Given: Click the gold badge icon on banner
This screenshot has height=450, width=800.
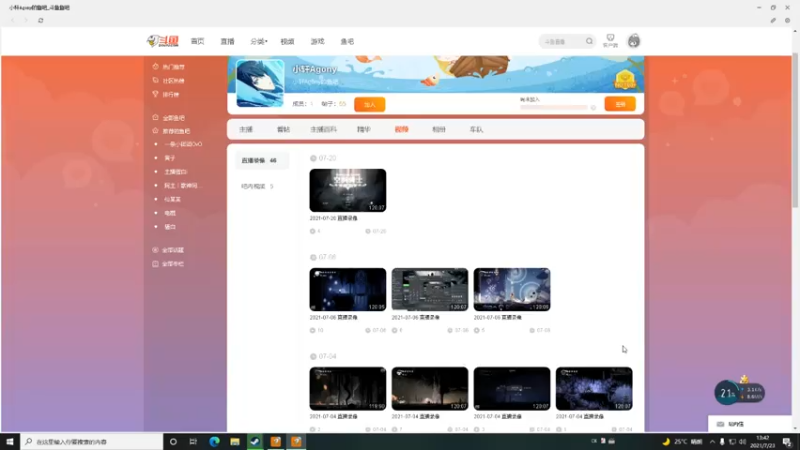Looking at the screenshot, I should point(625,79).
